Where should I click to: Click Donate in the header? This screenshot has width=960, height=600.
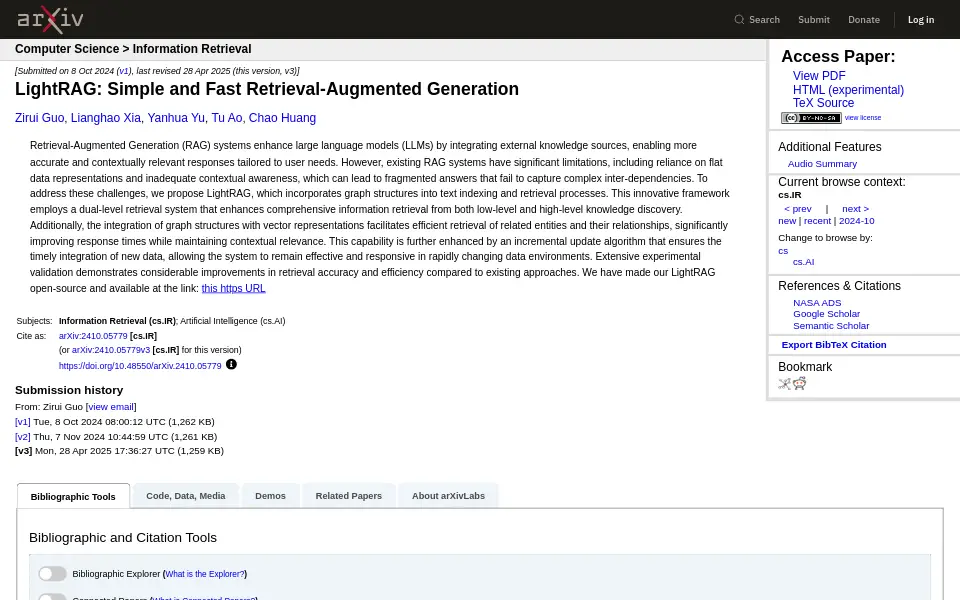[864, 20]
